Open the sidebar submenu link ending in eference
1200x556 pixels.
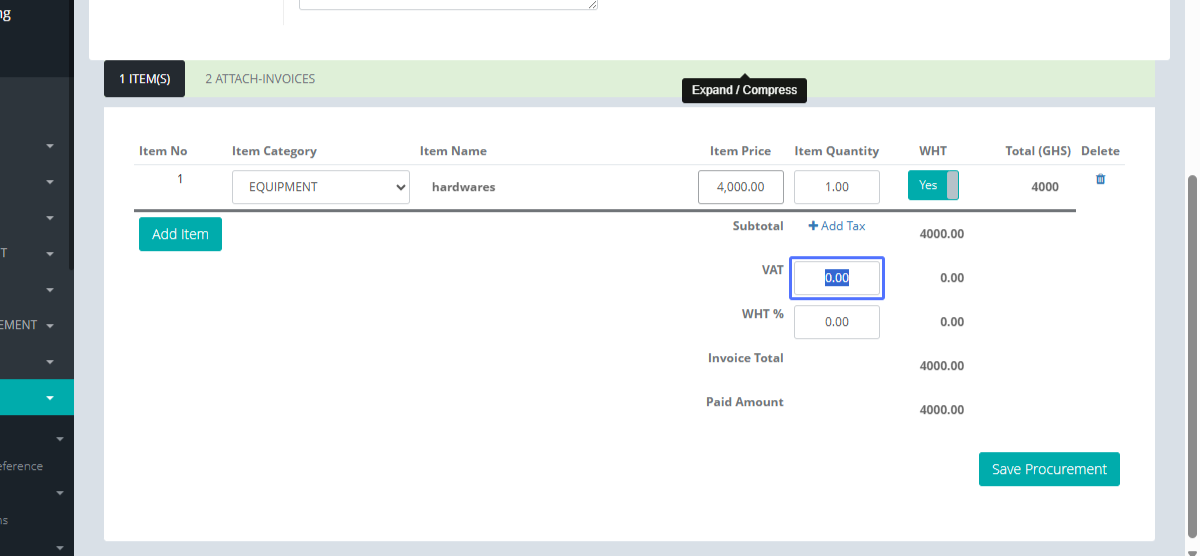tap(21, 466)
